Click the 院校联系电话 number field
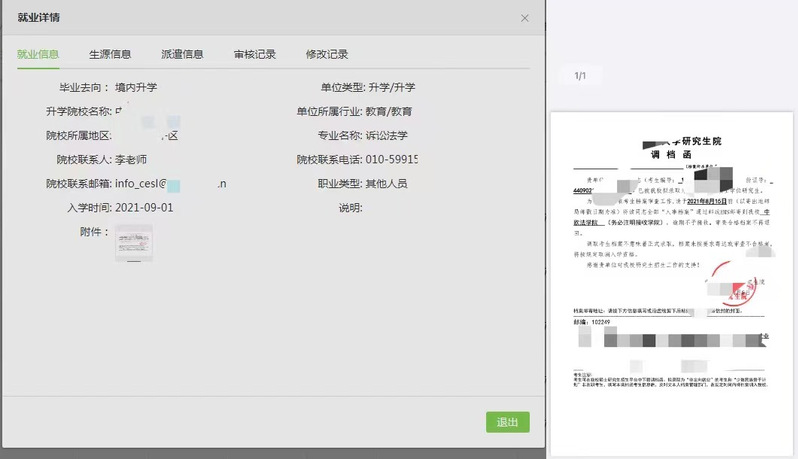This screenshot has width=798, height=459. point(392,160)
